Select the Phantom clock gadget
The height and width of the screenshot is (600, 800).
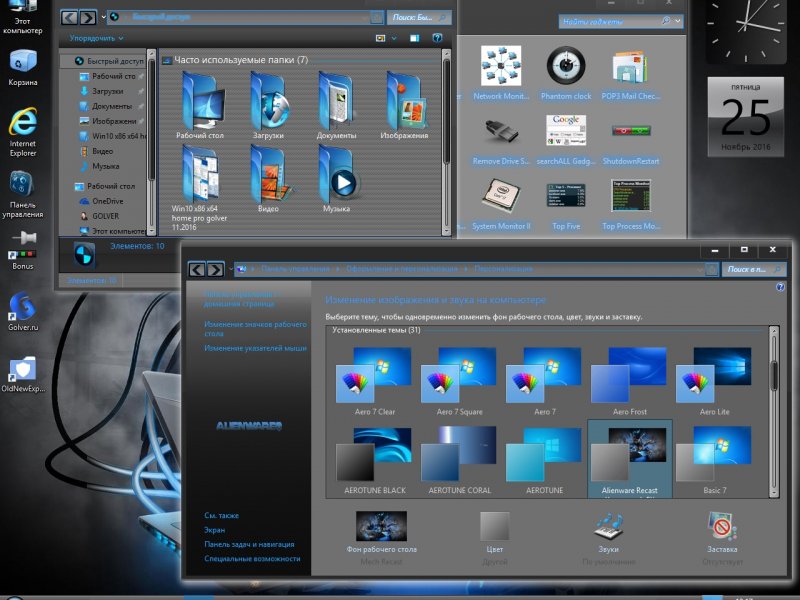[x=566, y=72]
